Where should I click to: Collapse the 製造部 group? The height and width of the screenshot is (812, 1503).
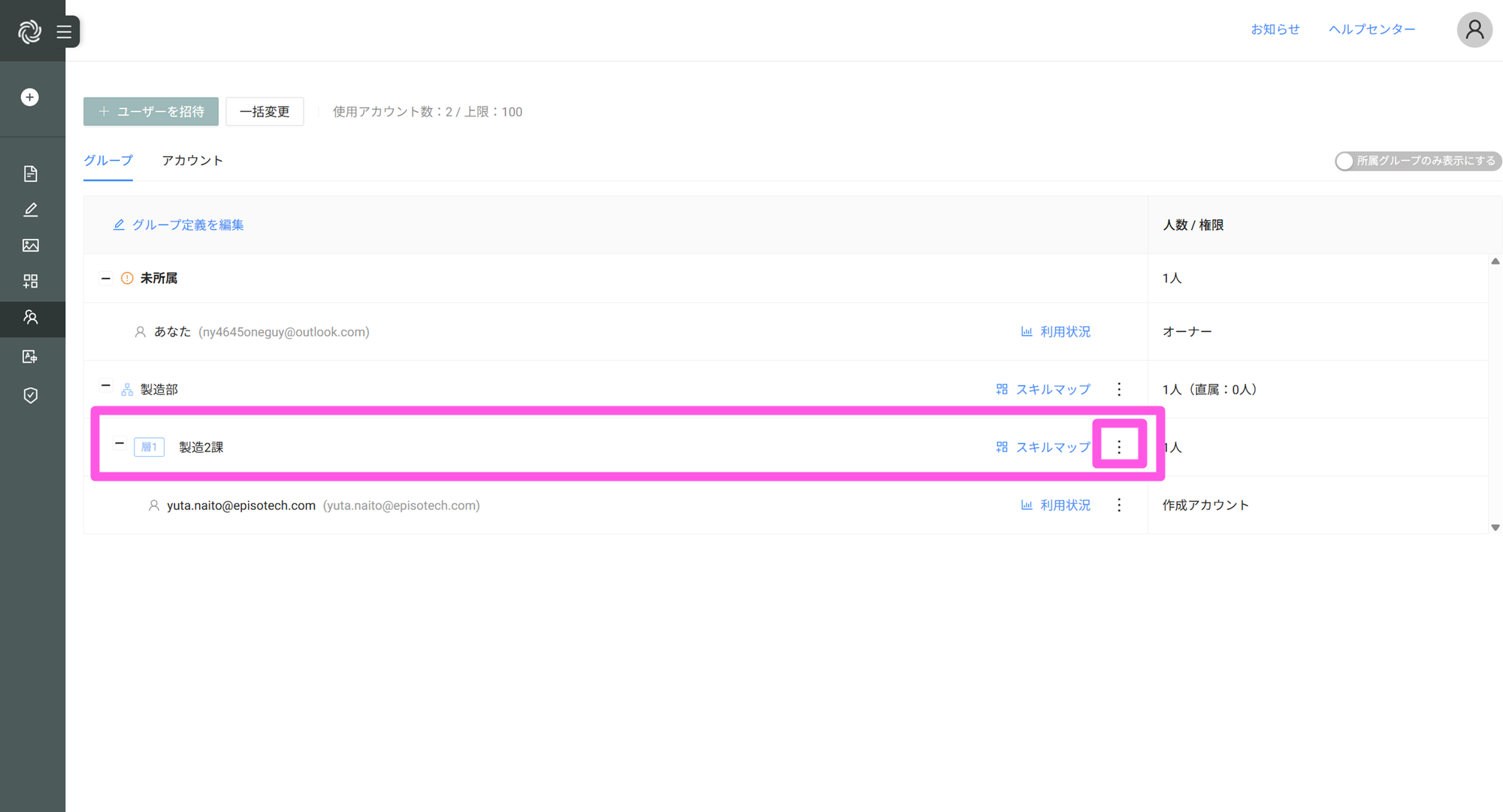coord(105,386)
